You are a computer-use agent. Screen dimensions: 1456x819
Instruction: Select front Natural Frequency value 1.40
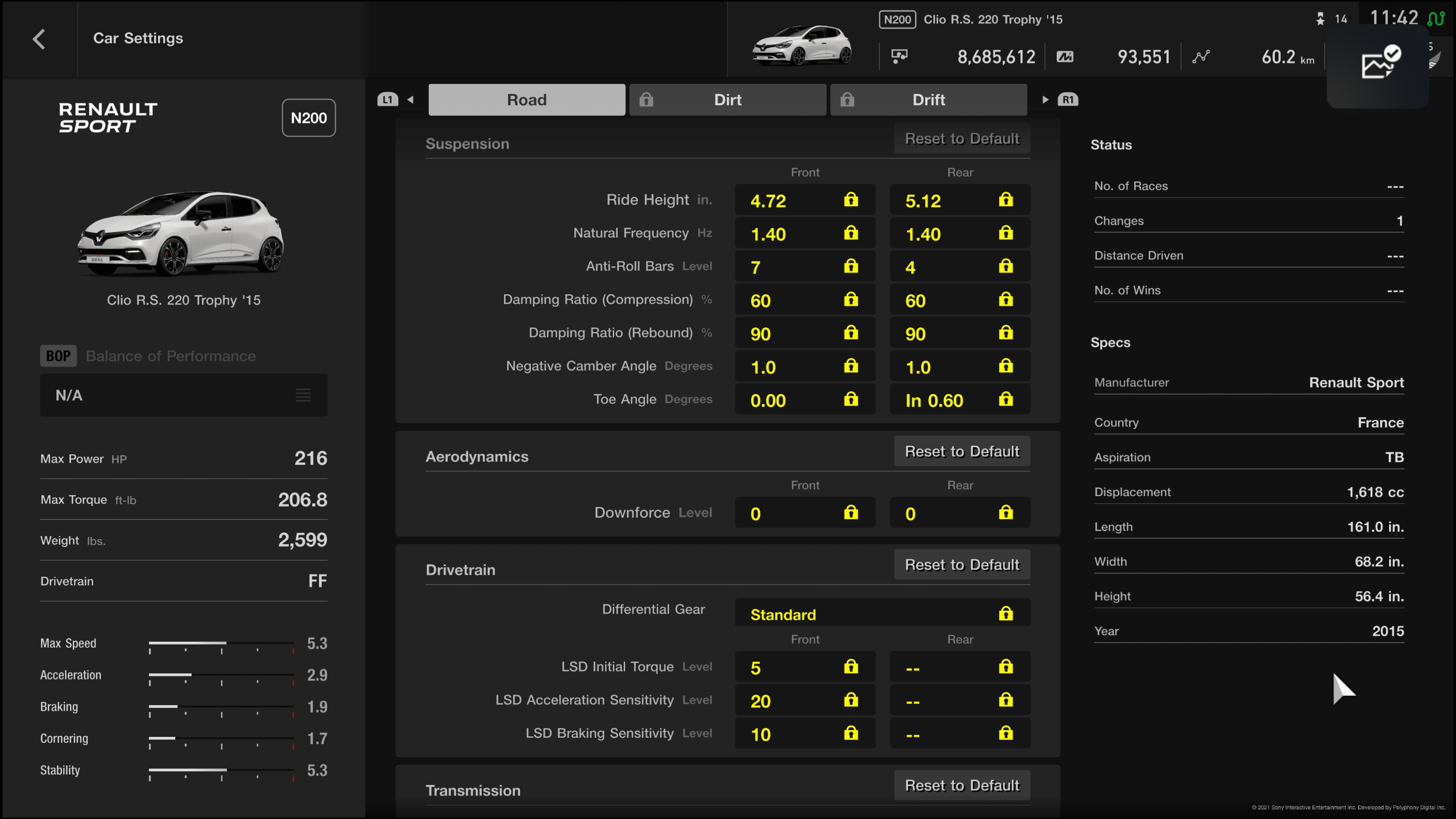[805, 234]
